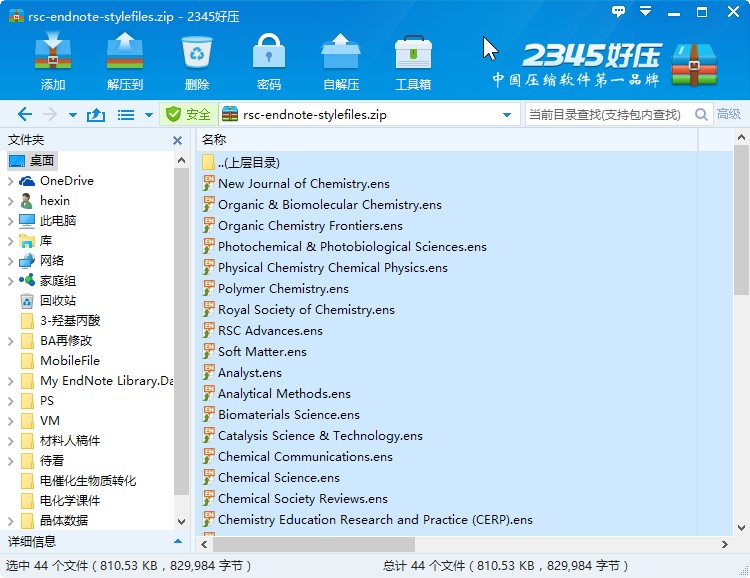The image size is (750, 578).
Task: Select Chemical Society Reviews.ens file
Action: 302,499
